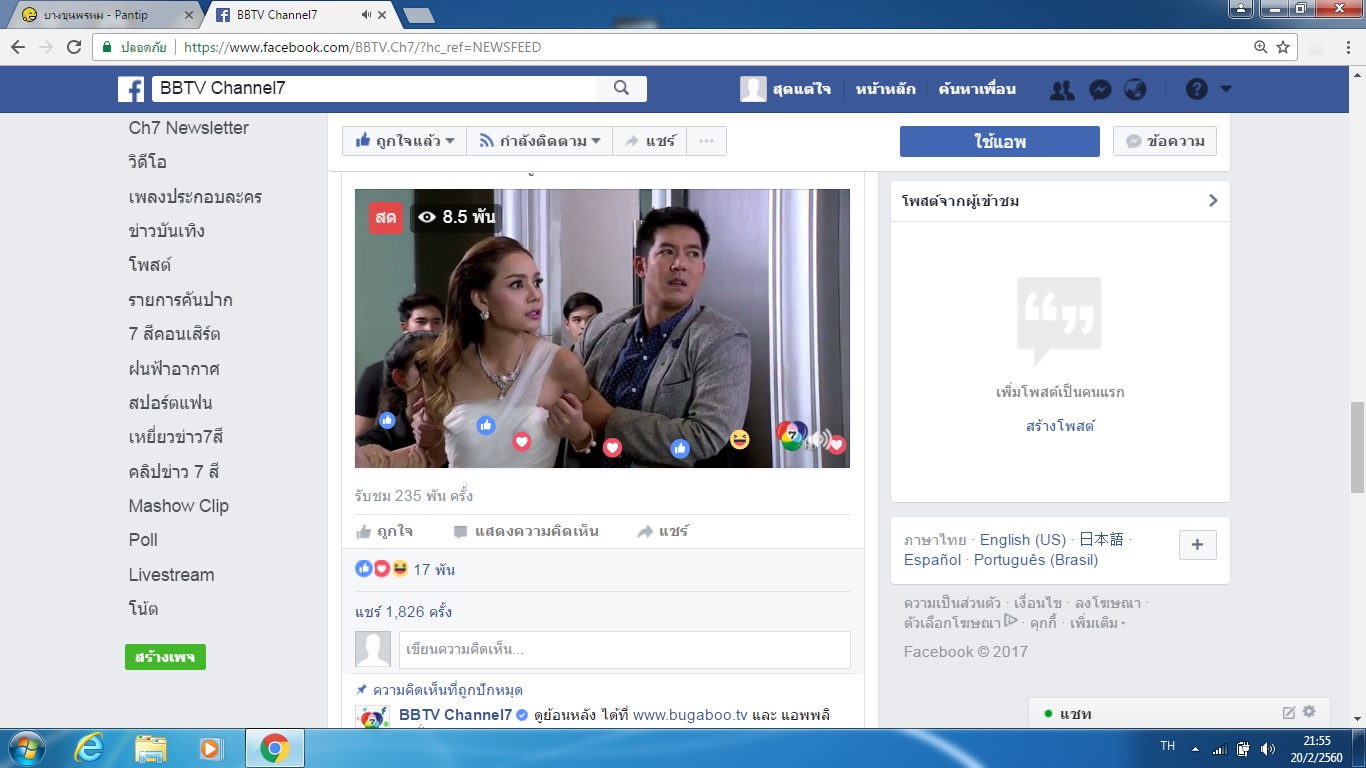Image resolution: width=1366 pixels, height=768 pixels.
Task: Open the more options ellipsis button
Action: (x=706, y=141)
